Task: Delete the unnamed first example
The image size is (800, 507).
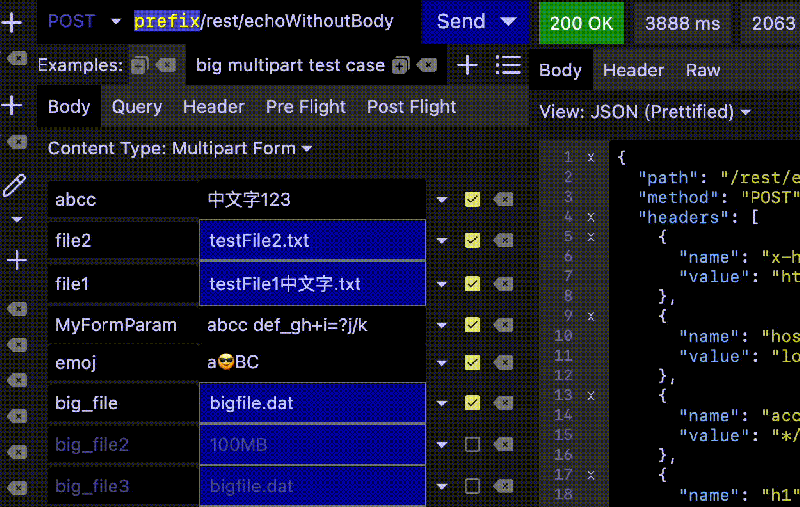Action: point(166,65)
